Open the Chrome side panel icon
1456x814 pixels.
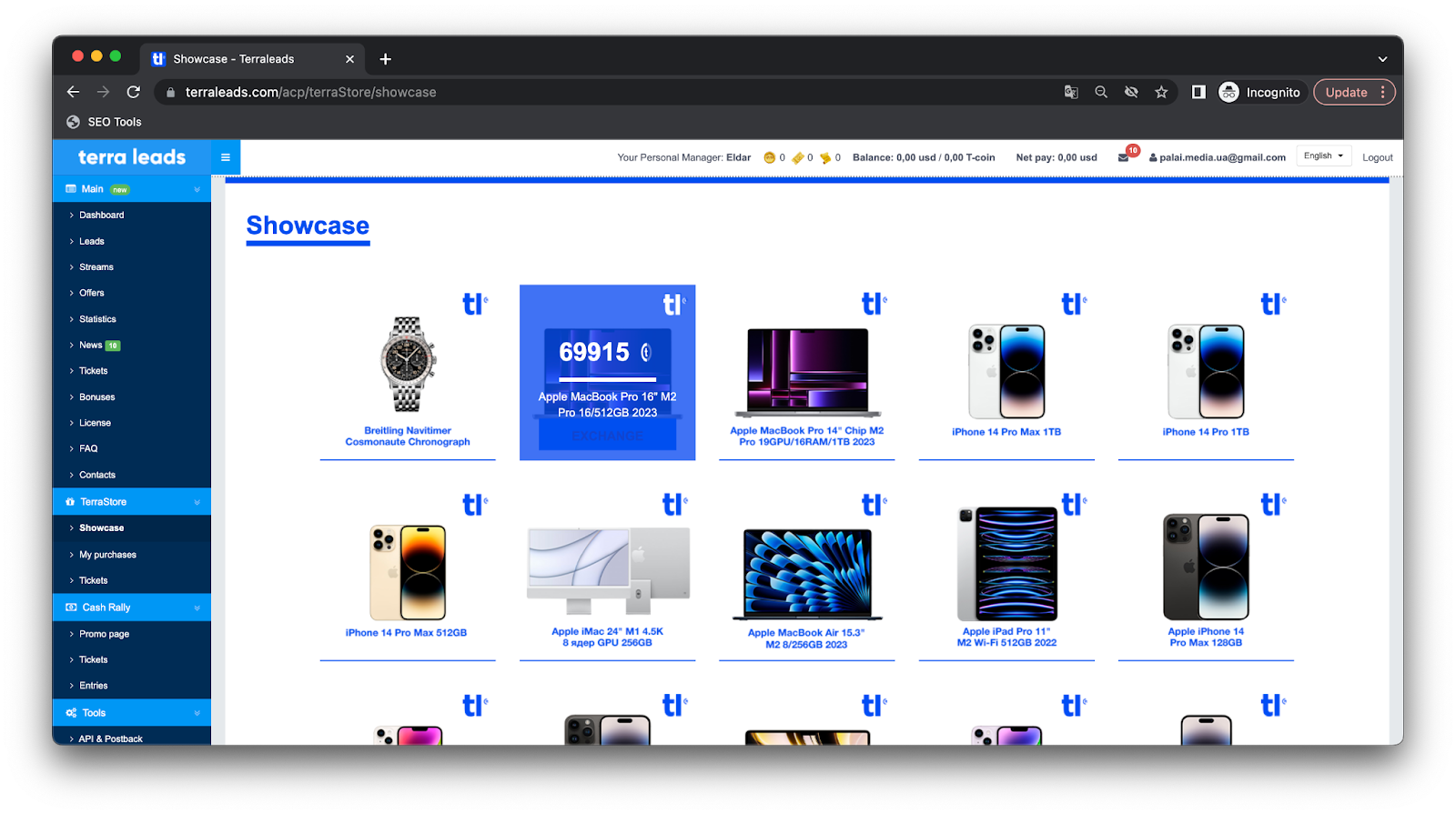click(1198, 92)
